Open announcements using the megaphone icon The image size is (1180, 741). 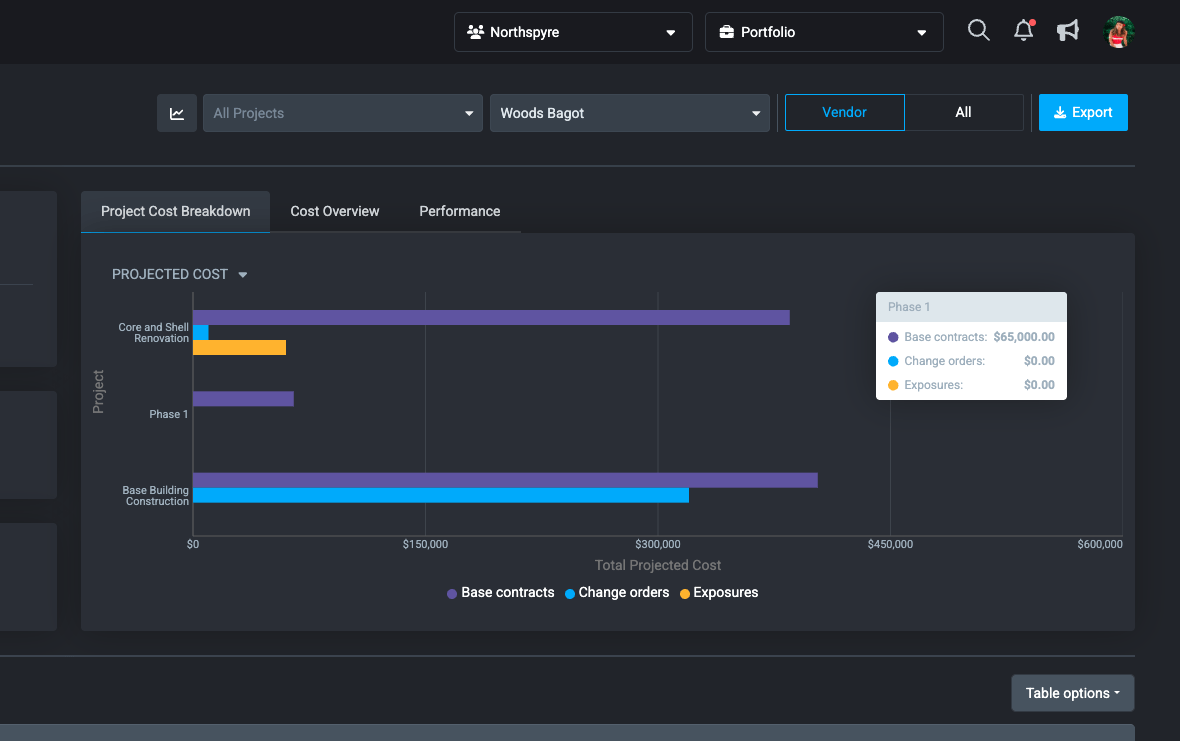tap(1067, 31)
